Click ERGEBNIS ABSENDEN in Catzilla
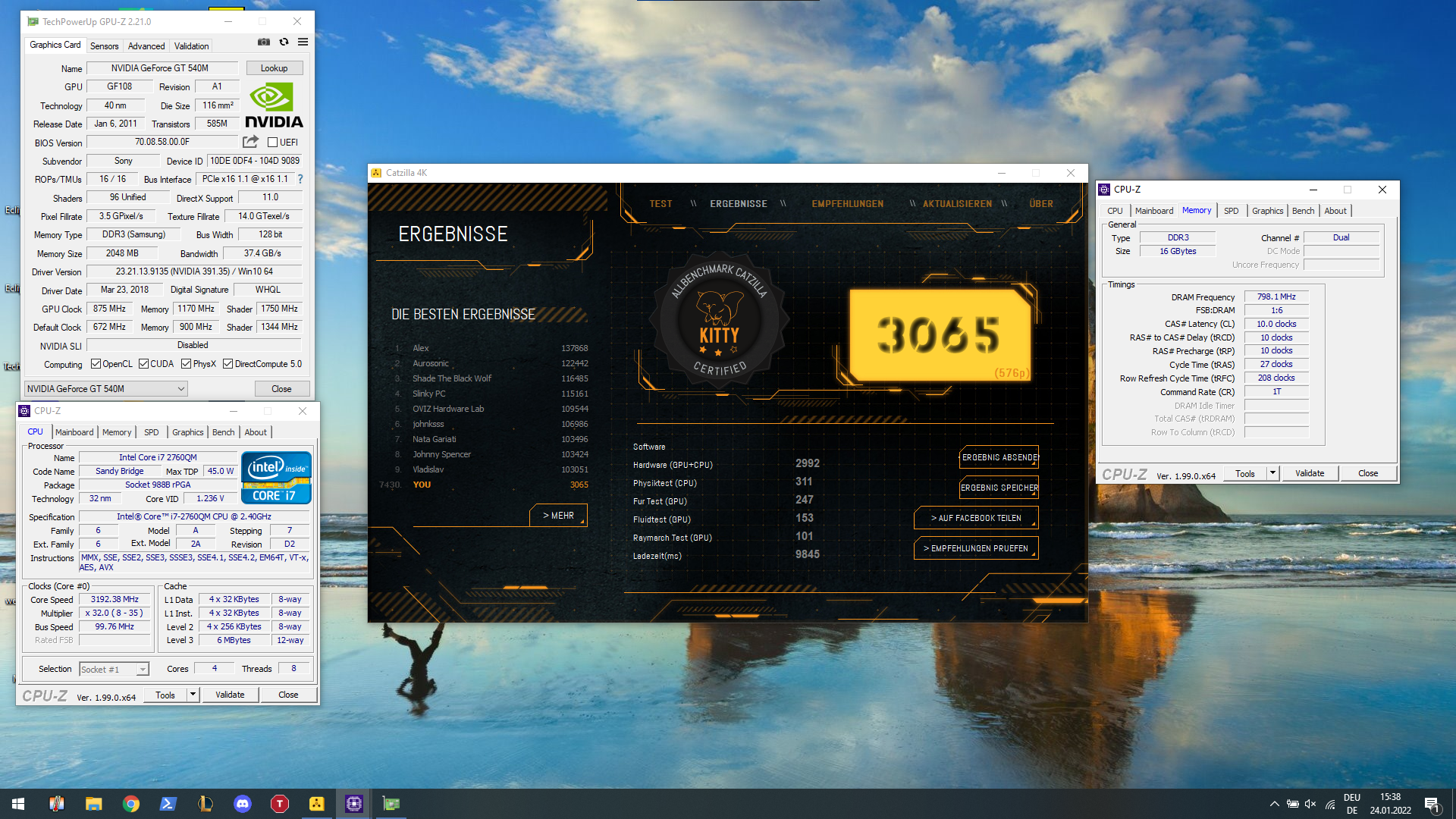 (x=999, y=457)
